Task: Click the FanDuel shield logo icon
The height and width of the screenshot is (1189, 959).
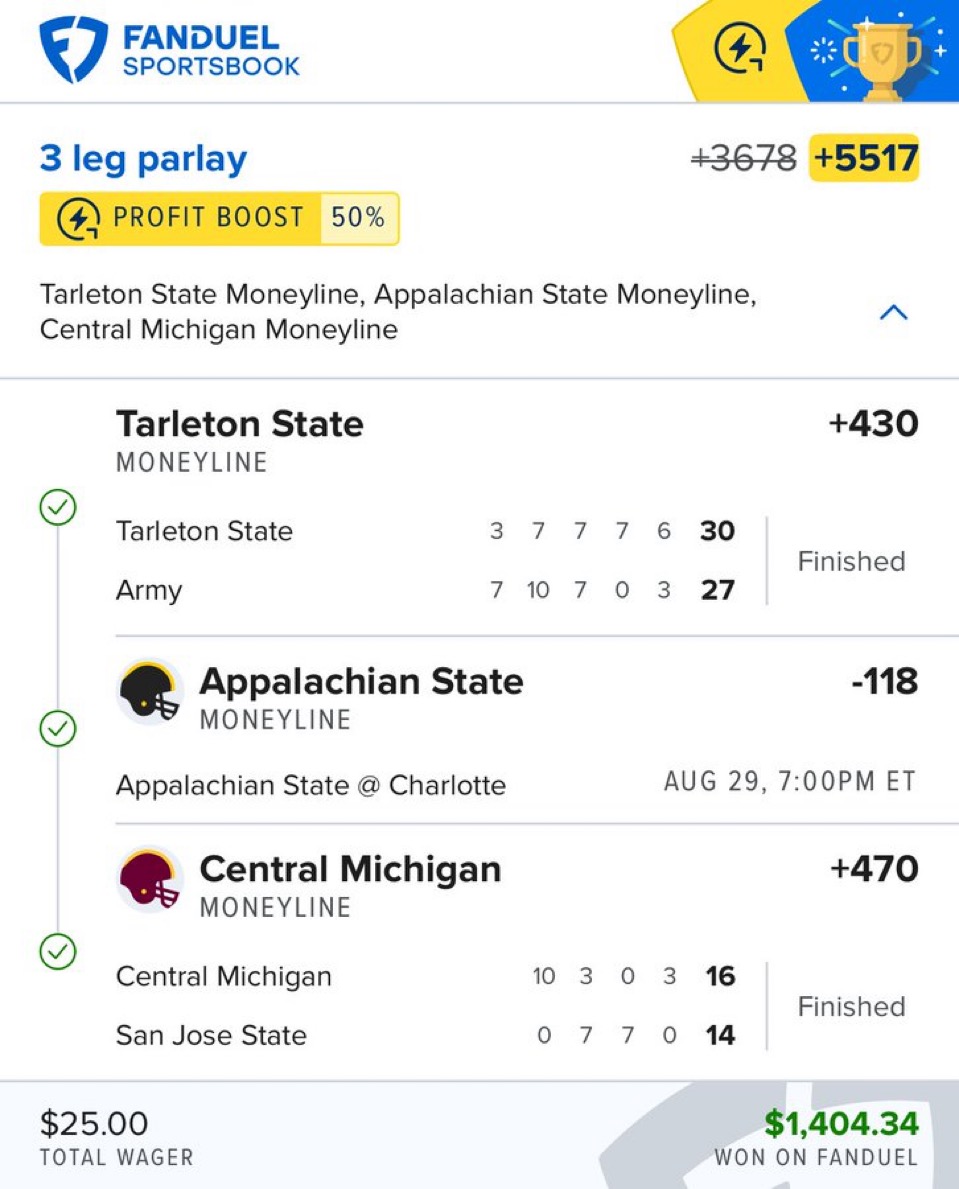Action: point(73,49)
